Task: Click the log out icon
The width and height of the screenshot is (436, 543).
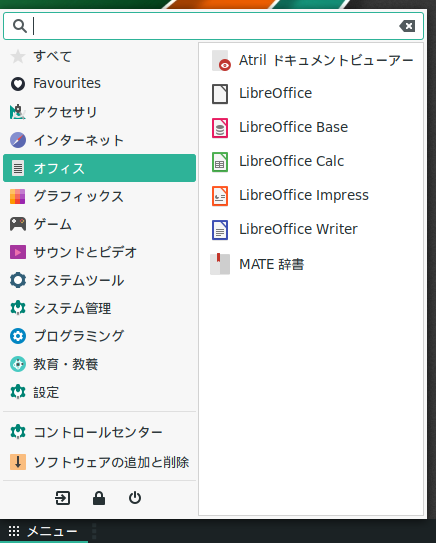Action: (62, 498)
